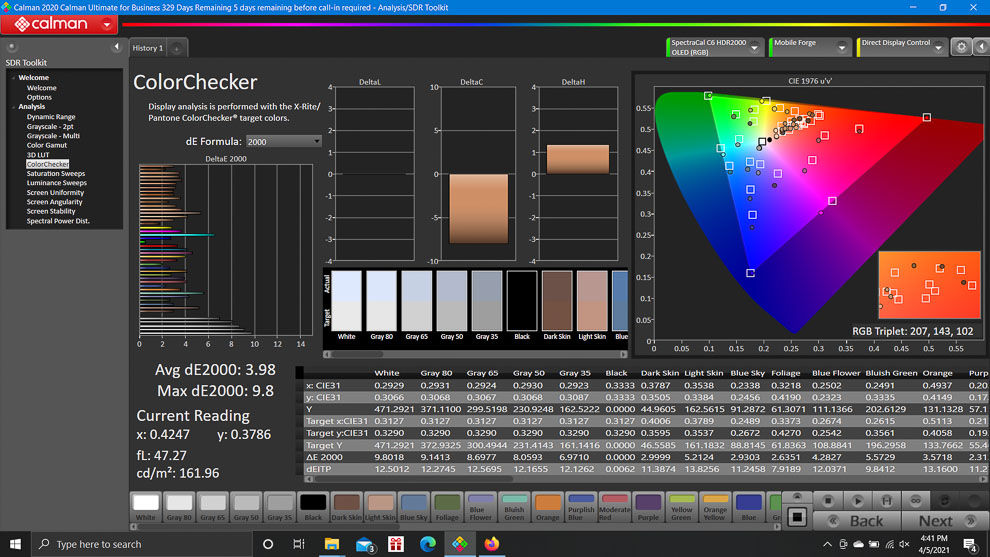Open the Grayscale - Multi page
The width and height of the screenshot is (990, 557).
tap(53, 136)
